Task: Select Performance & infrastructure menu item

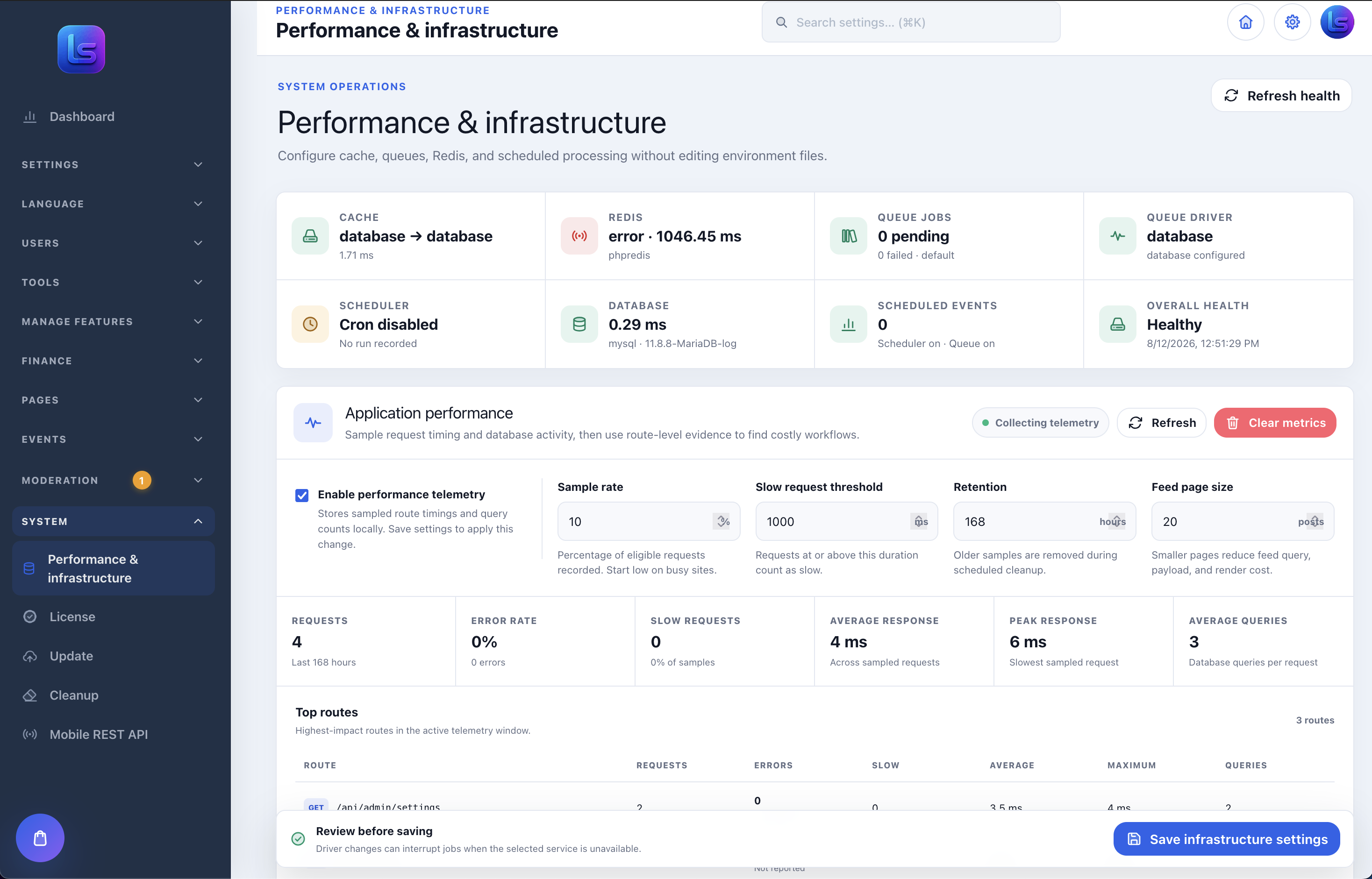Action: pos(113,568)
